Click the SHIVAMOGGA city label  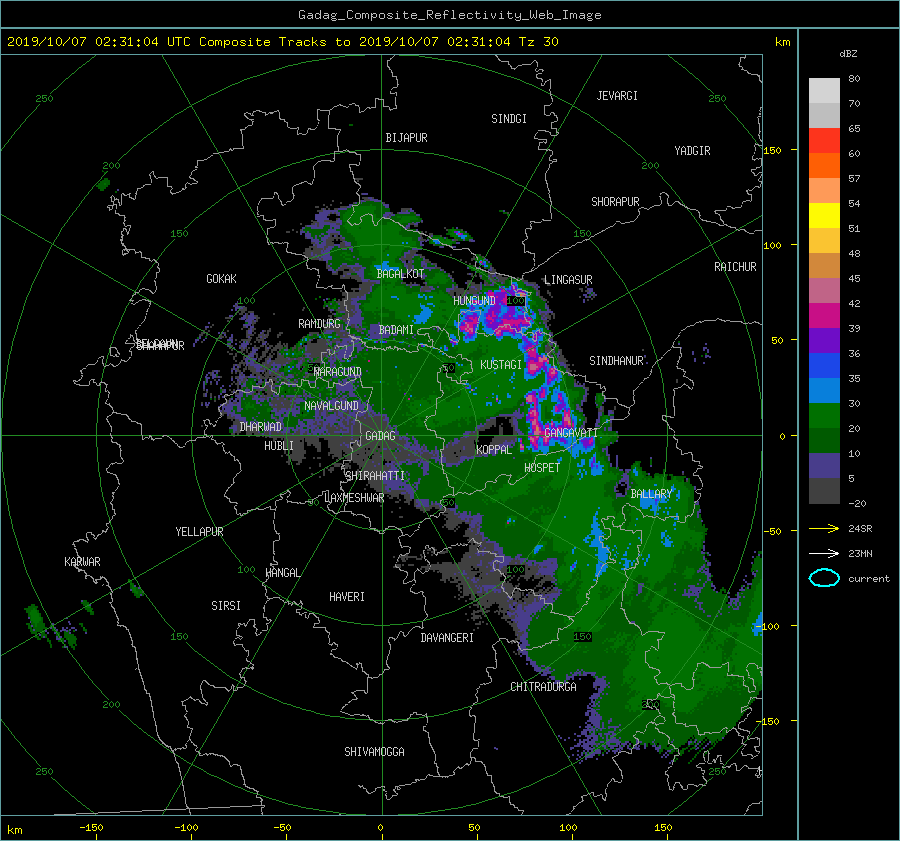[x=374, y=751]
